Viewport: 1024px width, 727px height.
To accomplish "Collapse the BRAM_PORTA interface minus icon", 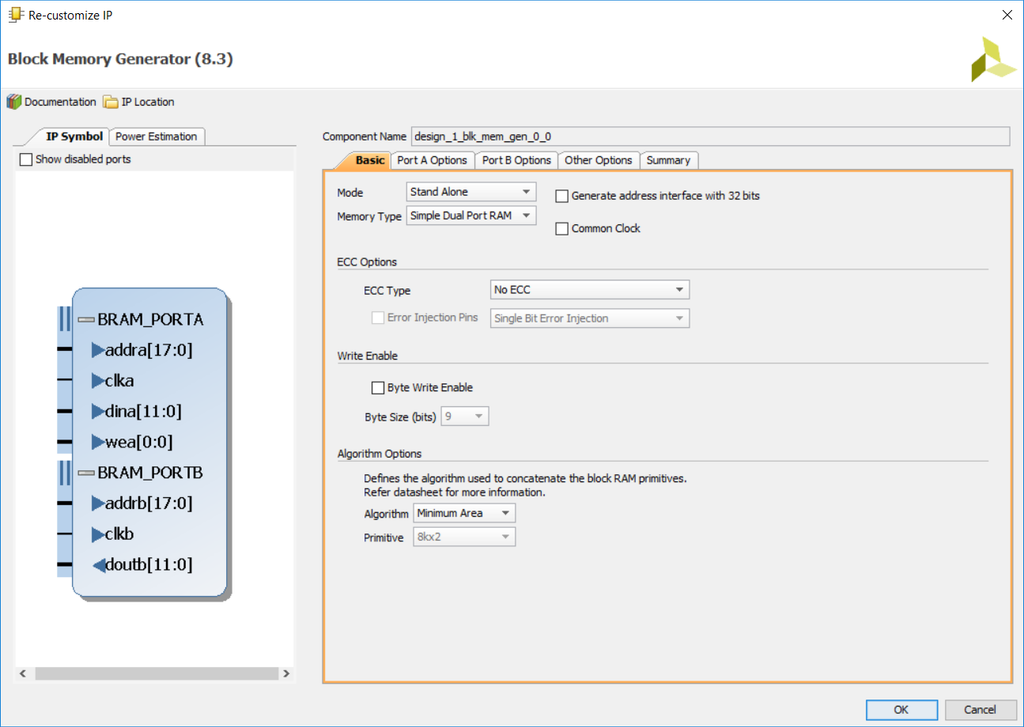I will (86, 319).
